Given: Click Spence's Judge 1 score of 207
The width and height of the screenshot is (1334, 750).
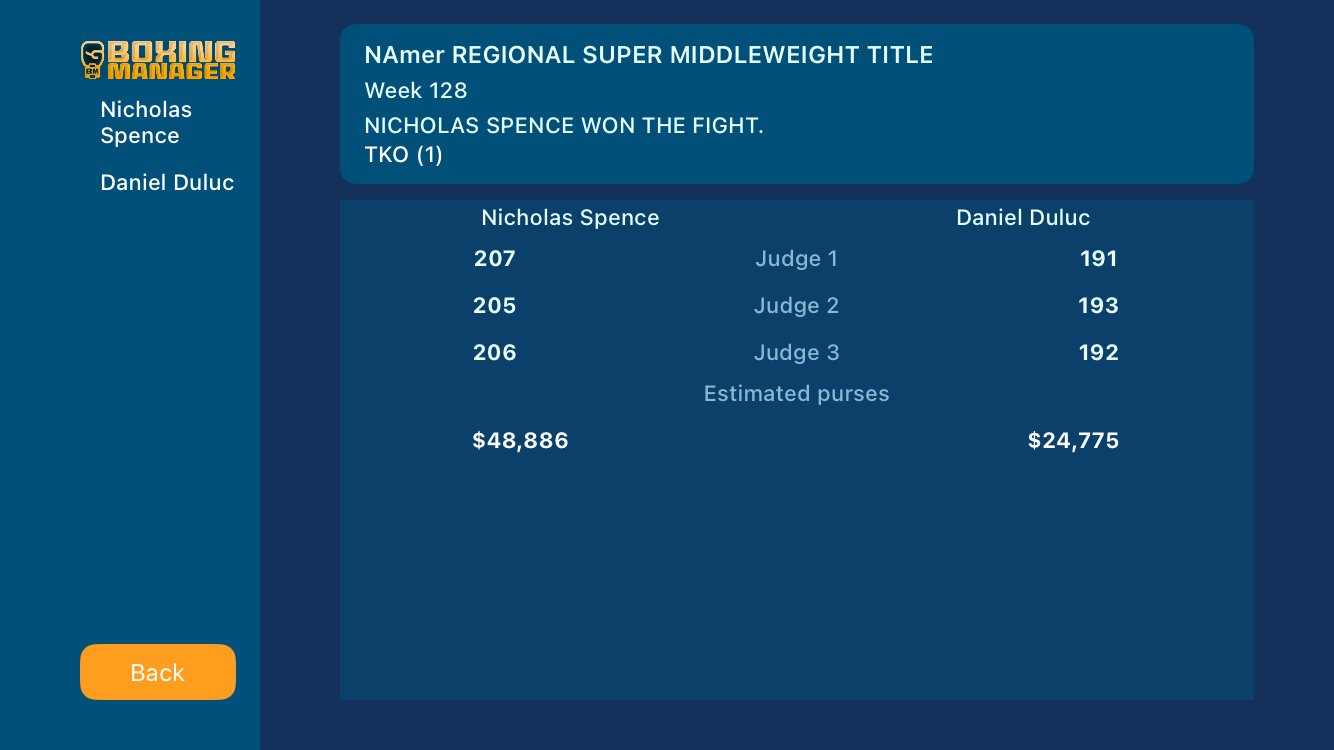Looking at the screenshot, I should click(495, 259).
